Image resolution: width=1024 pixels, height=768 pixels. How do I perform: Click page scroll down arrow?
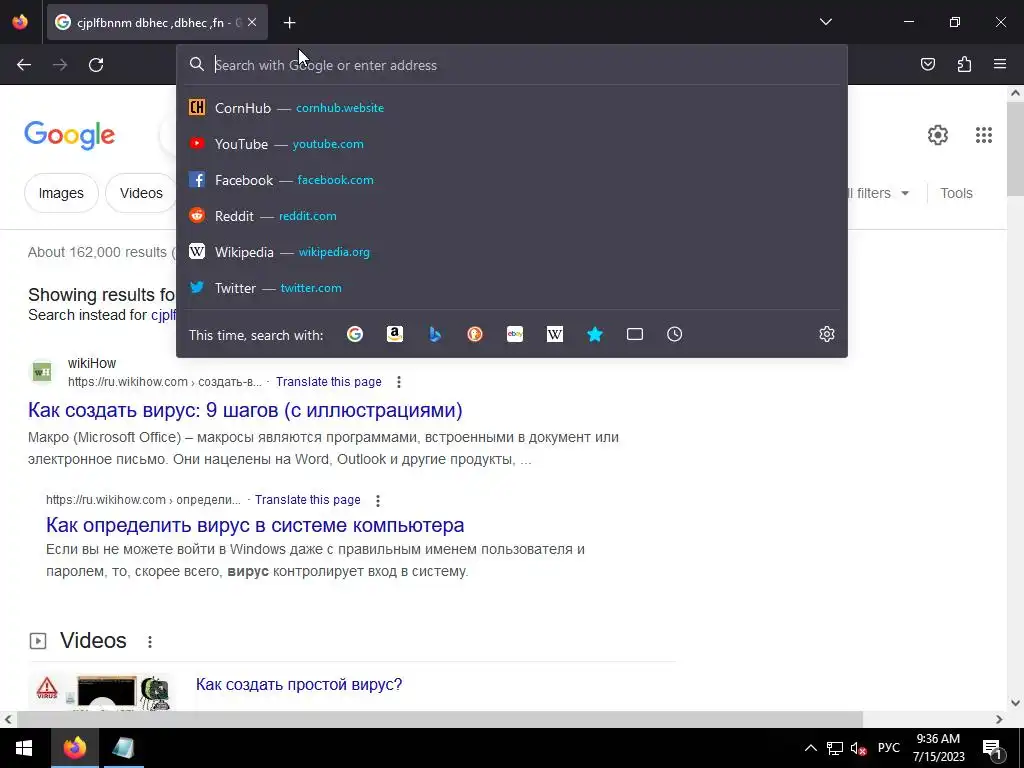(1015, 703)
